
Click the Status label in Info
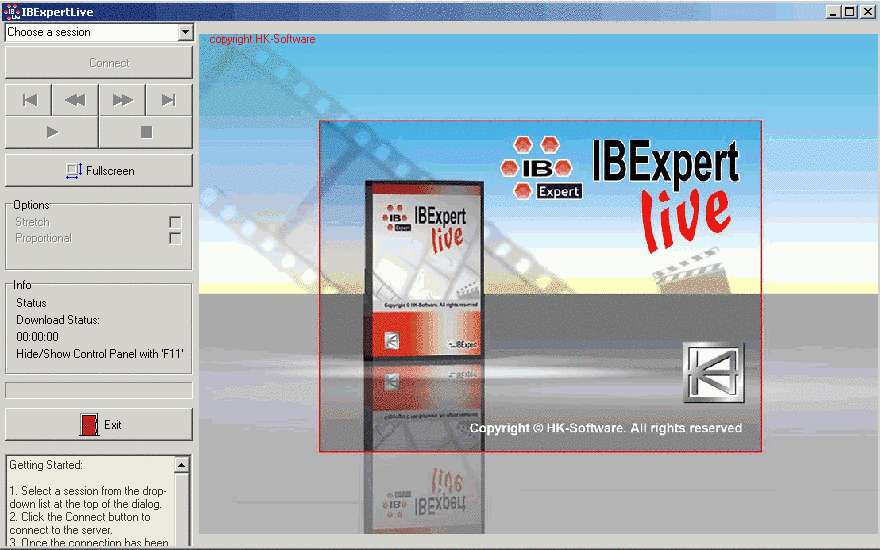[x=31, y=303]
